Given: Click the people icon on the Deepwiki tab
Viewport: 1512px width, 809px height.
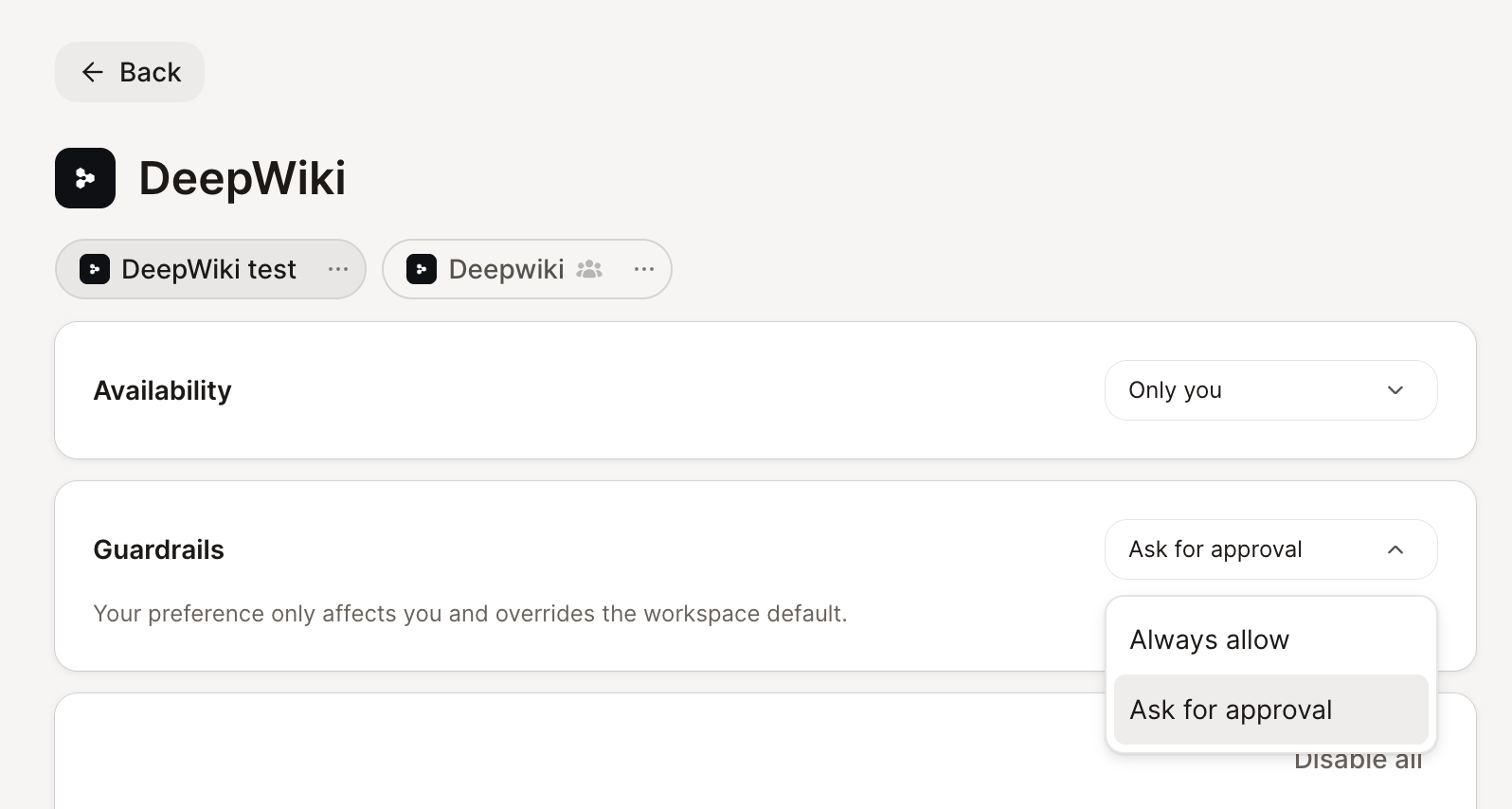Looking at the screenshot, I should [x=589, y=269].
